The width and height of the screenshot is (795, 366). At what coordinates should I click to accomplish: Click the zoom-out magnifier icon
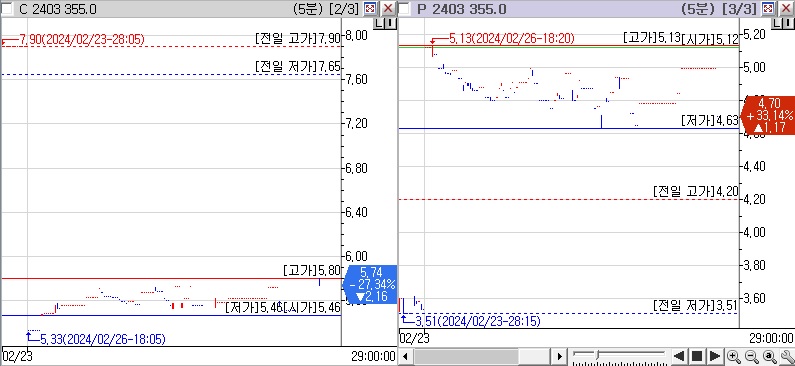pos(751,356)
